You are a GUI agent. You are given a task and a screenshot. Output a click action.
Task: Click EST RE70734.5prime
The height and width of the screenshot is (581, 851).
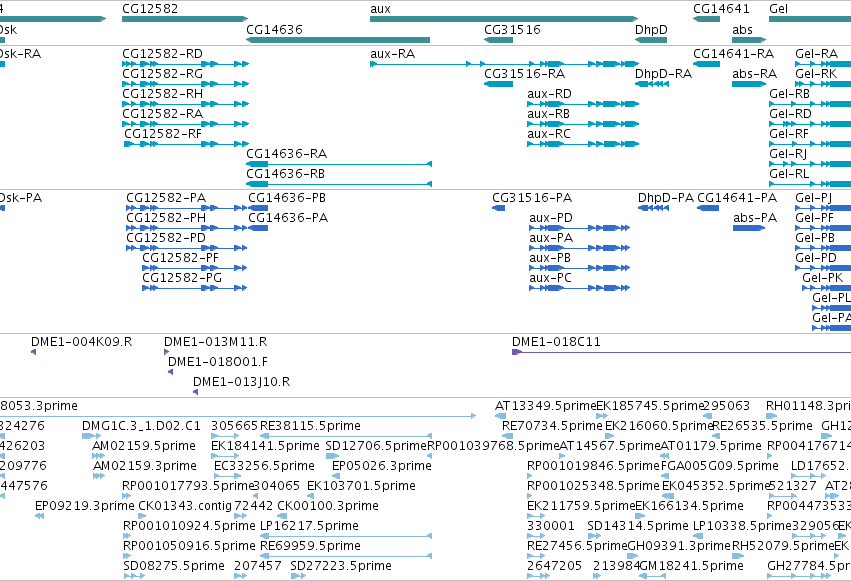click(507, 436)
